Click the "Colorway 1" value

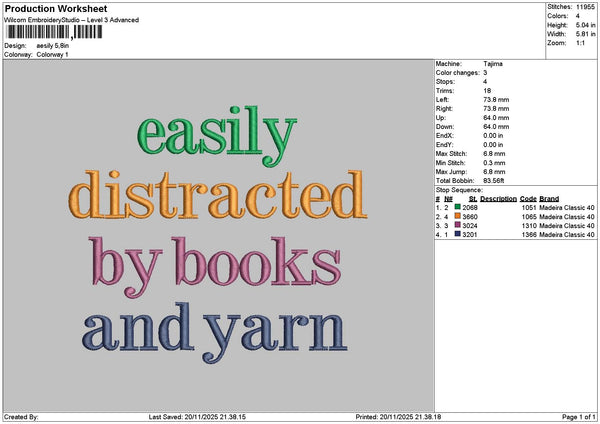52,54
